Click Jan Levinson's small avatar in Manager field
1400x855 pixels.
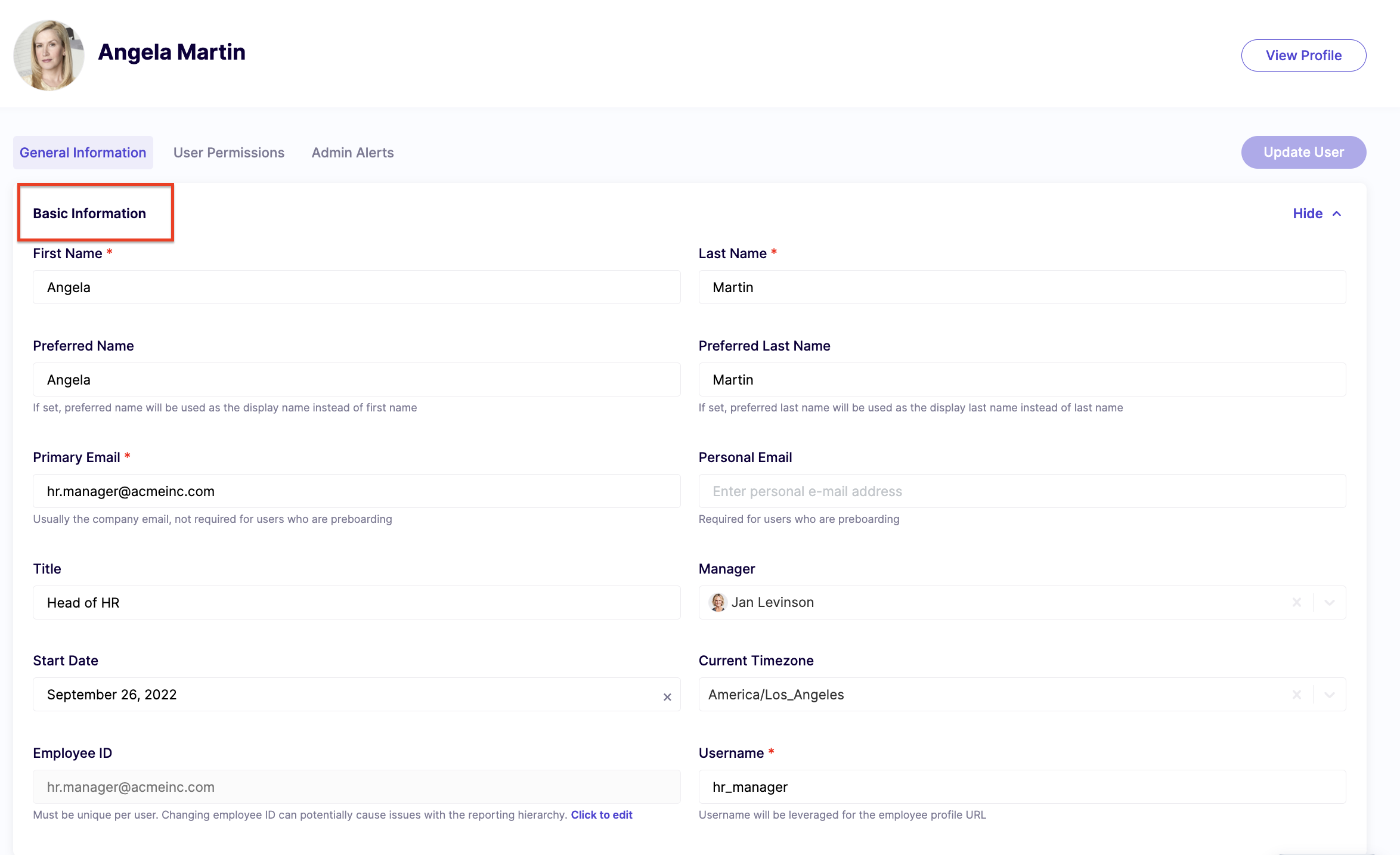(x=718, y=603)
